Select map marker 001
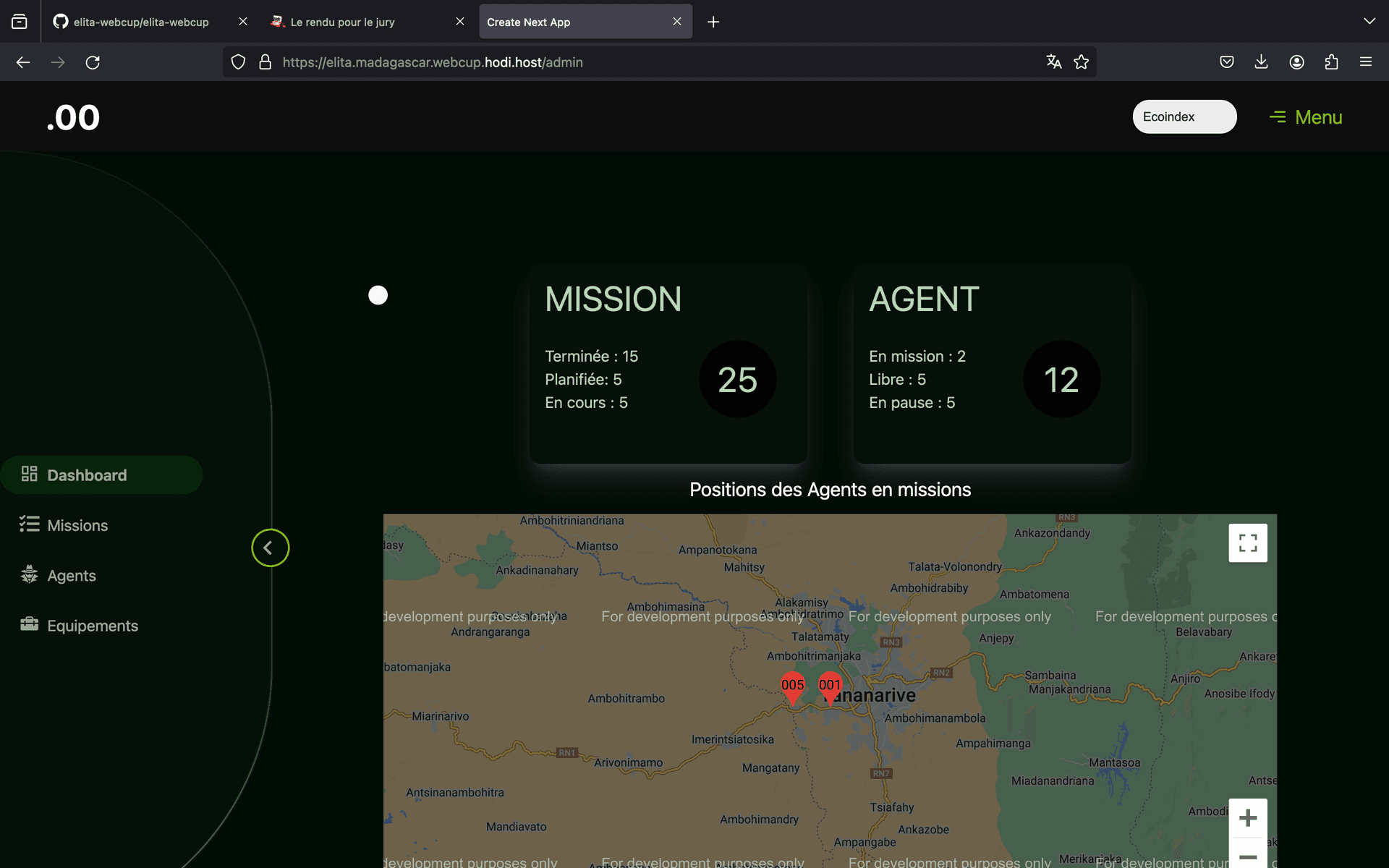Viewport: 1389px width, 868px height. (830, 688)
